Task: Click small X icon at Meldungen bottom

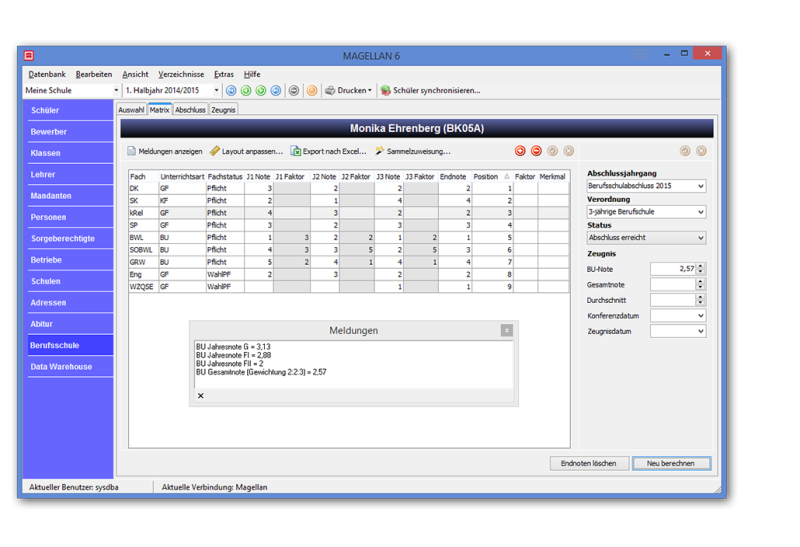Action: point(201,395)
